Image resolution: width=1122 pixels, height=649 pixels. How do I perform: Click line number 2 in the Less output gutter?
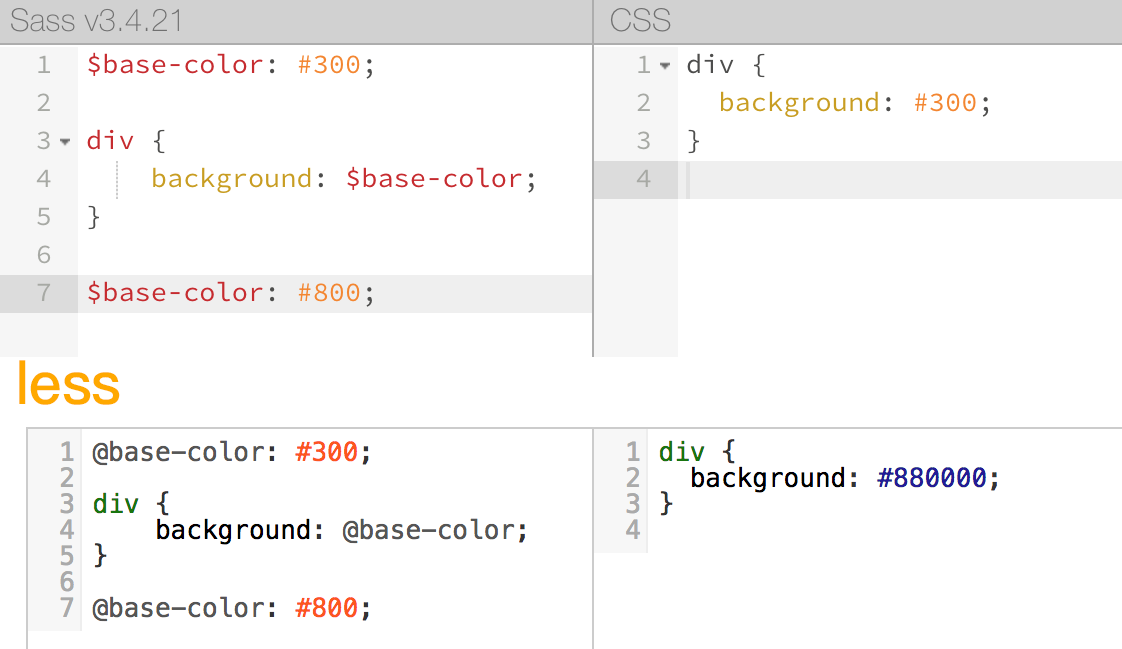tap(633, 478)
